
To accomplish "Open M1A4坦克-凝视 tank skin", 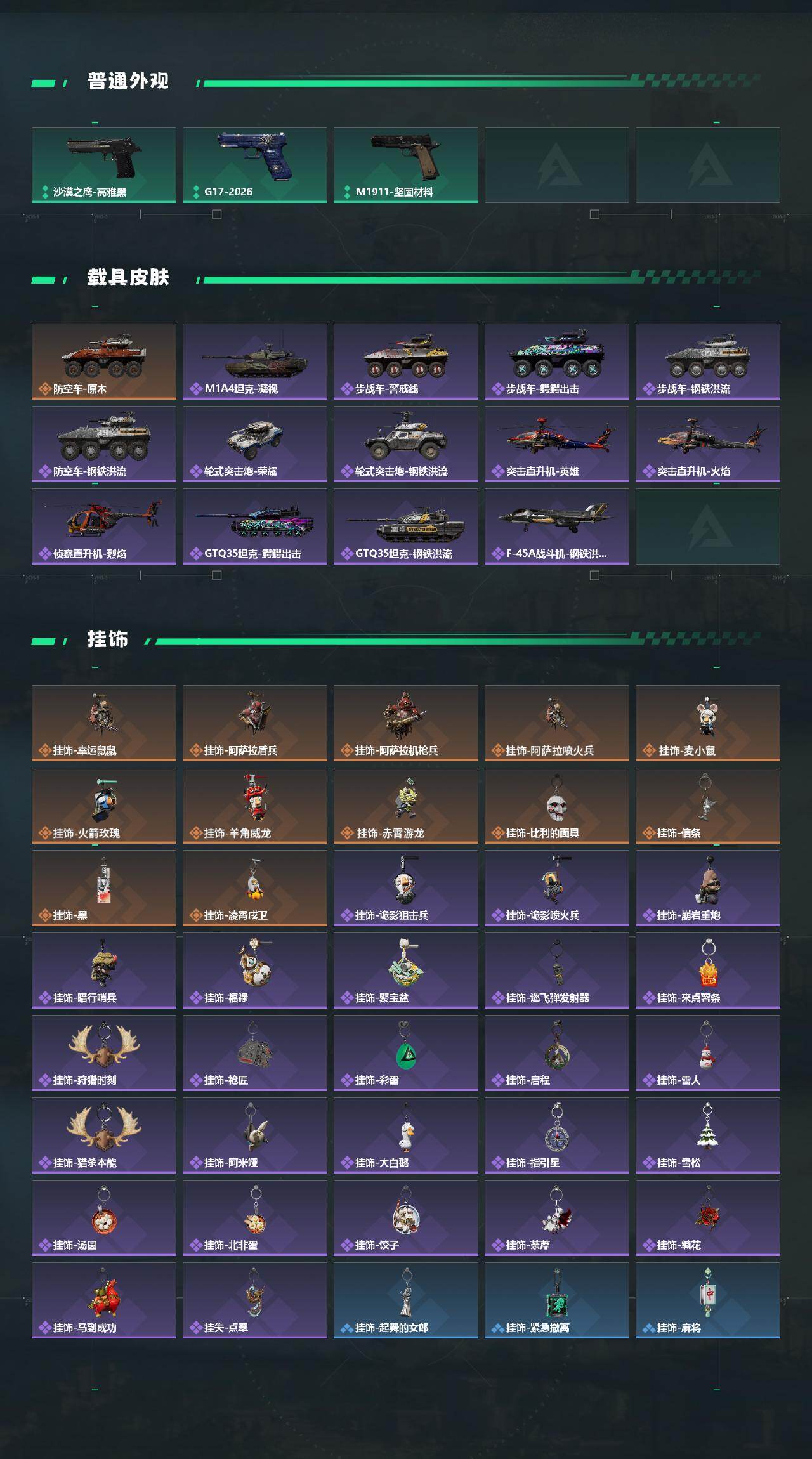I will click(255, 362).
